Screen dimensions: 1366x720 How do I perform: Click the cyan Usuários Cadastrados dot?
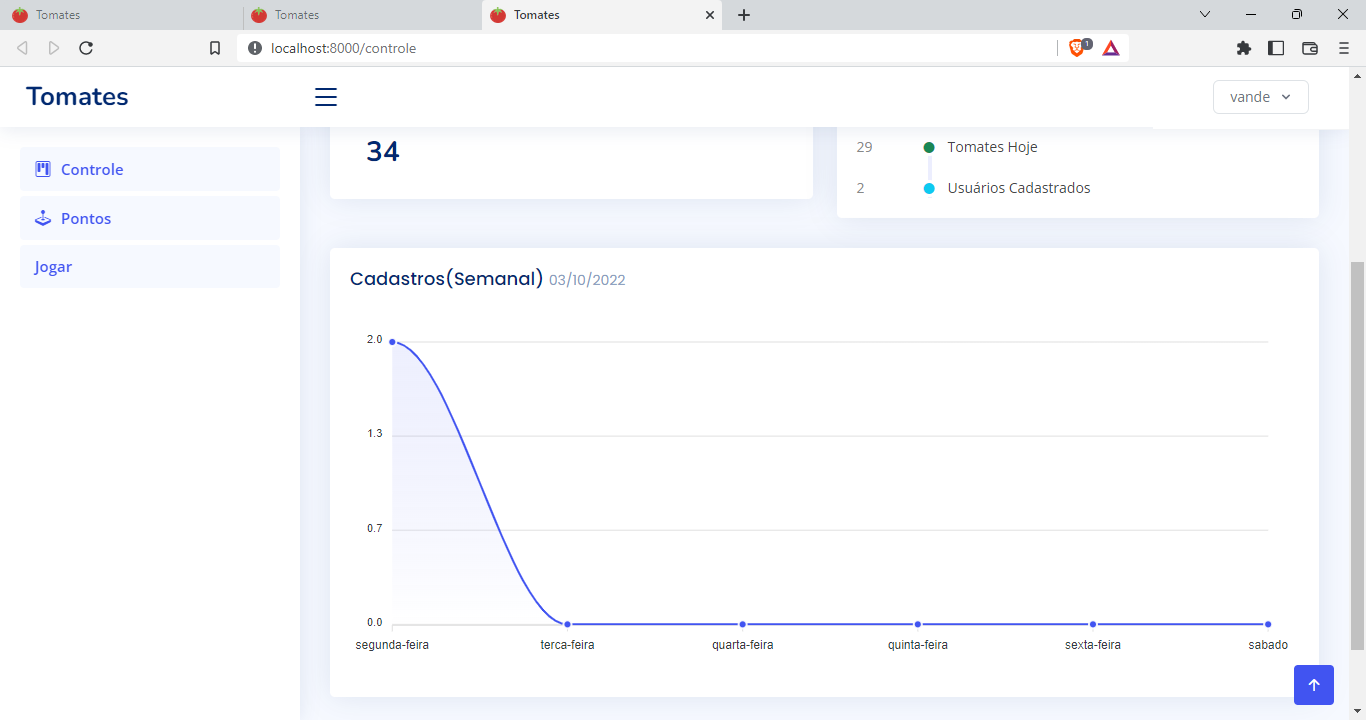[929, 188]
